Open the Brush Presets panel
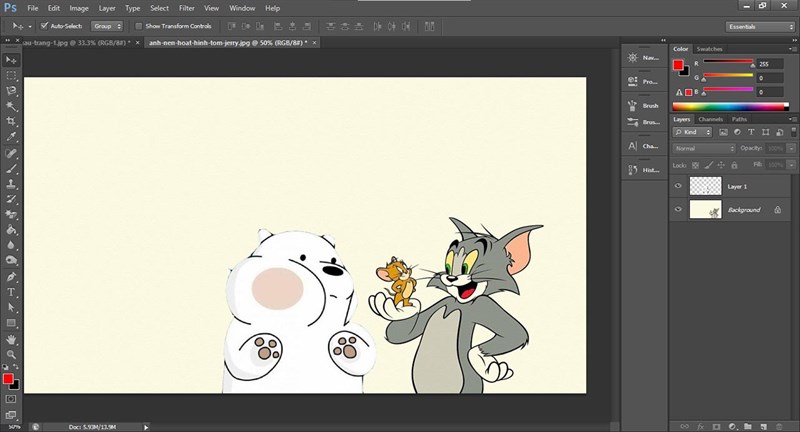The height and width of the screenshot is (432, 800). [644, 122]
